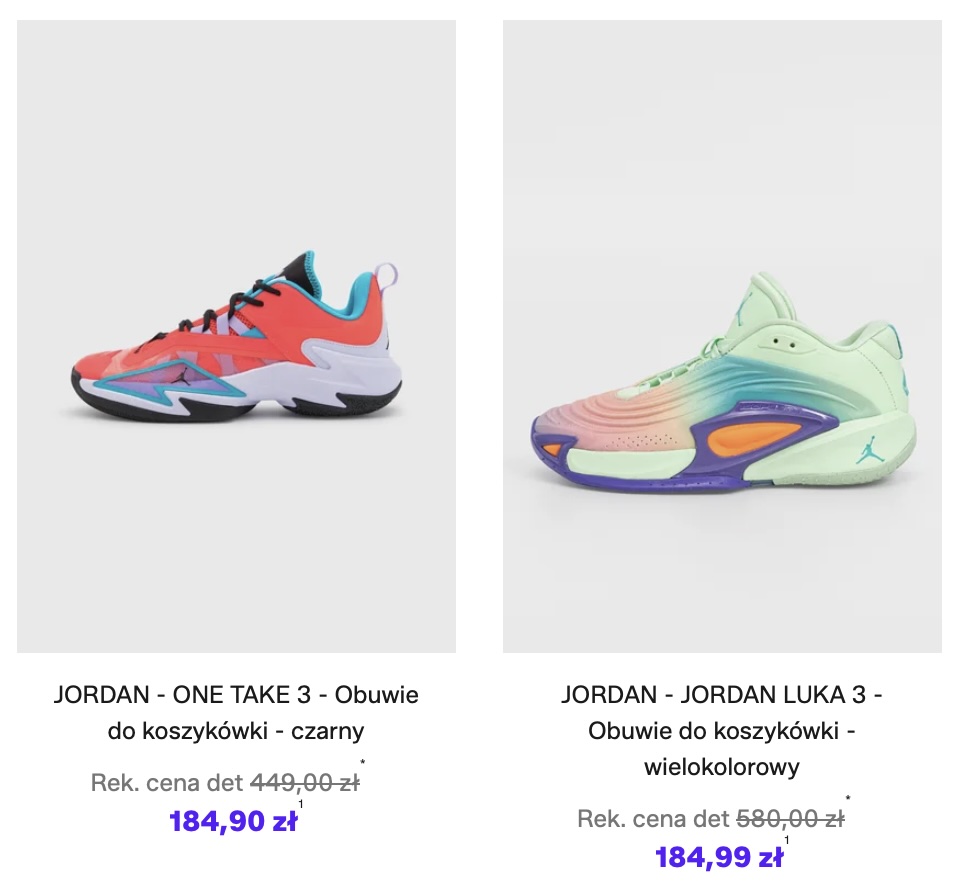960x890 pixels.
Task: Click the crossed-out 580,00 zł recommended price
Action: click(x=790, y=818)
